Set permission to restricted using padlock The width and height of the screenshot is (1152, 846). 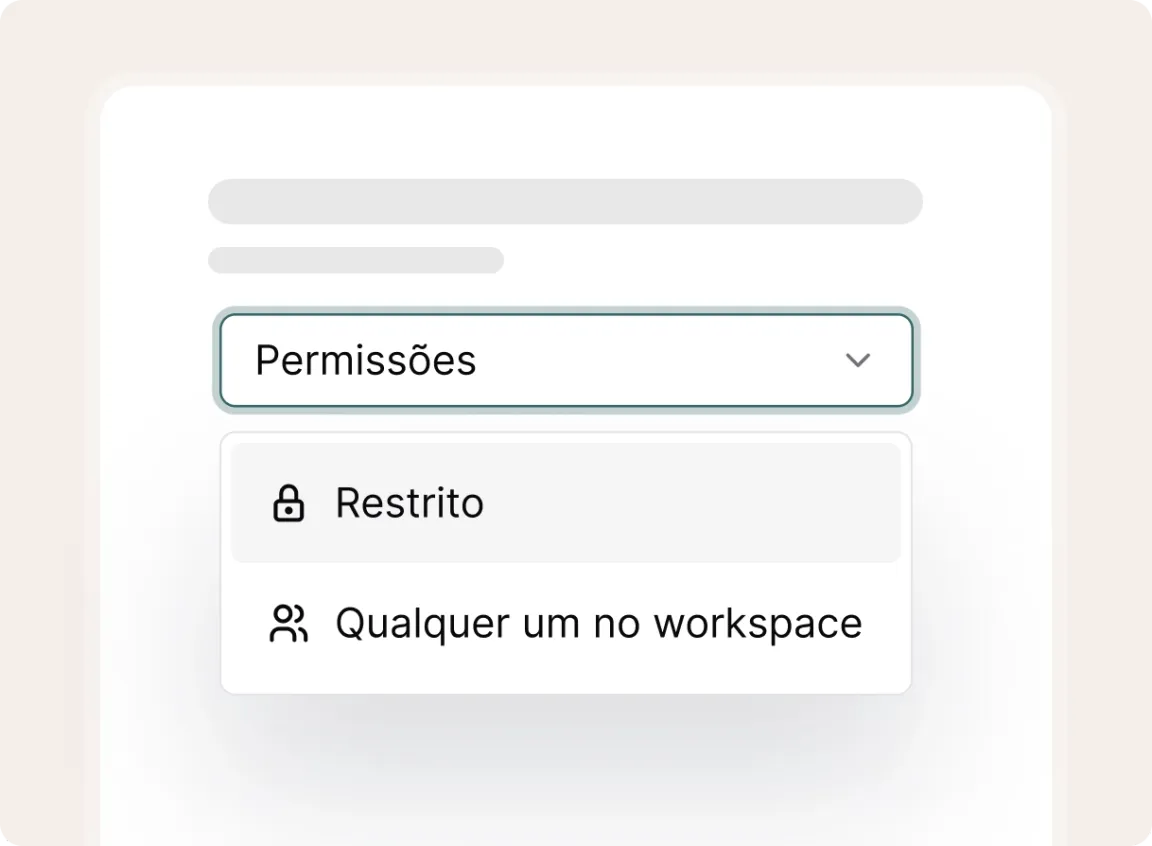tap(289, 503)
